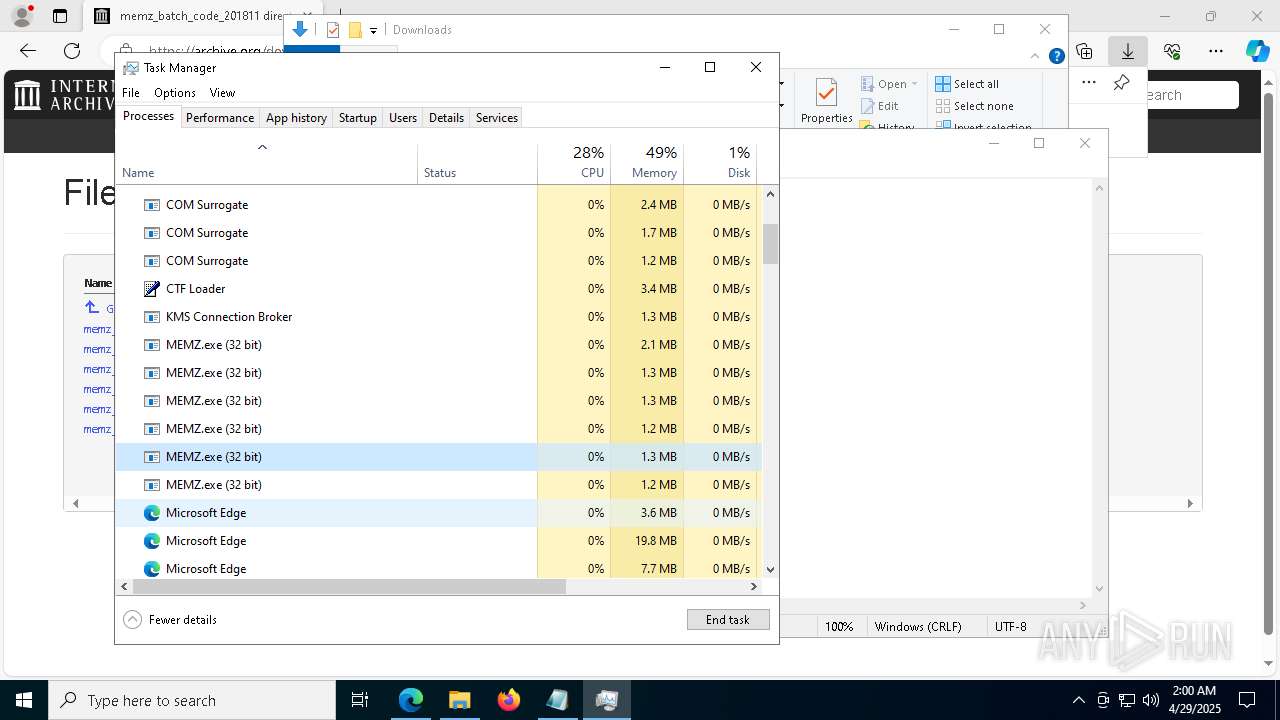The width and height of the screenshot is (1280, 720).
Task: Open the Copilot sidebar in Edge
Action: (x=1258, y=51)
